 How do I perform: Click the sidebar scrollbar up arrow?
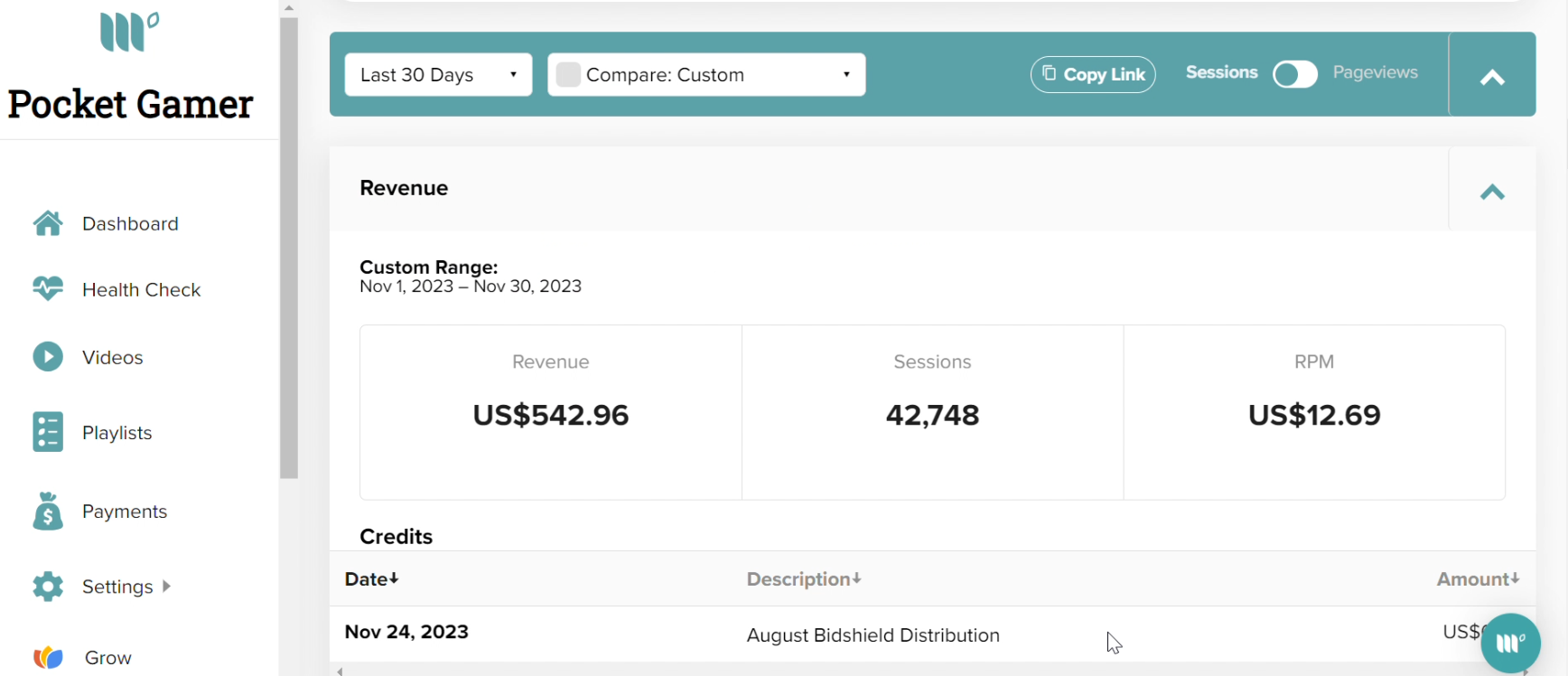(x=289, y=7)
